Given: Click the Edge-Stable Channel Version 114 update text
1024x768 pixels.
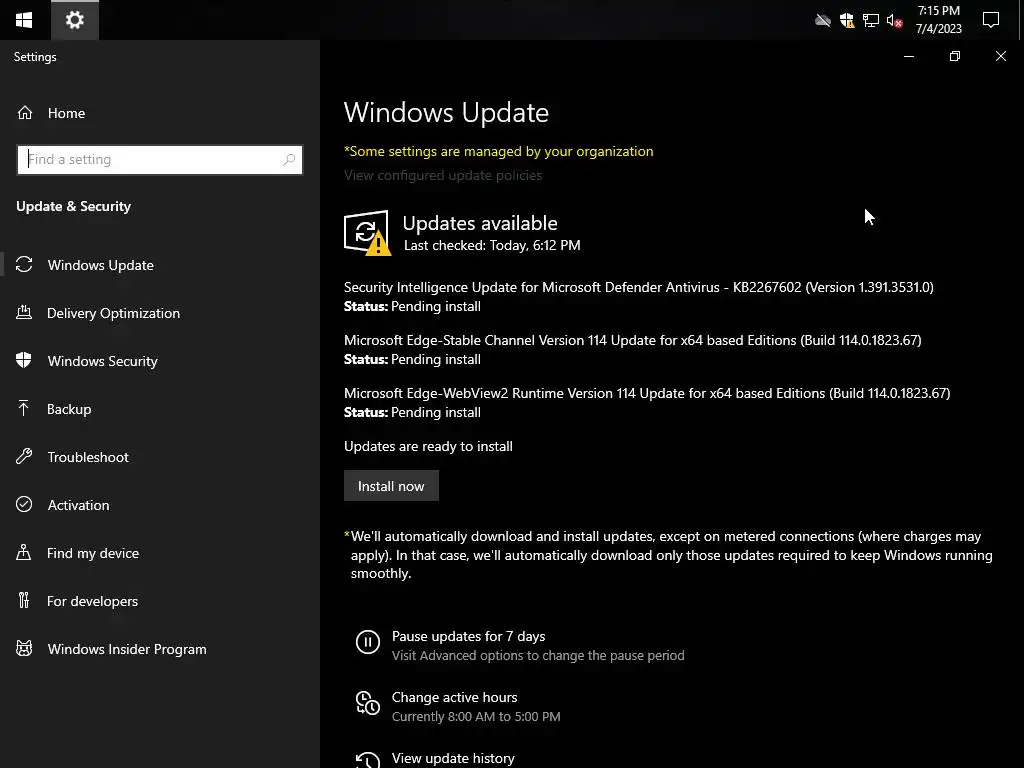Looking at the screenshot, I should point(633,340).
